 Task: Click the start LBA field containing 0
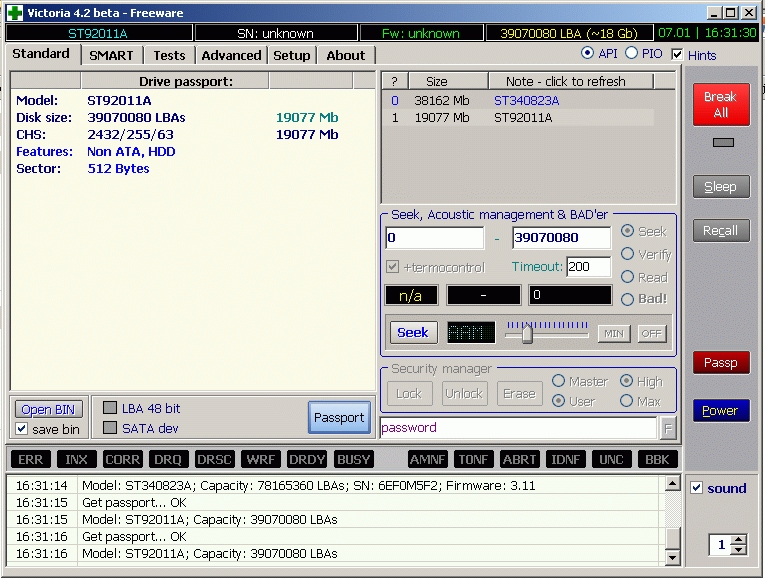(434, 238)
